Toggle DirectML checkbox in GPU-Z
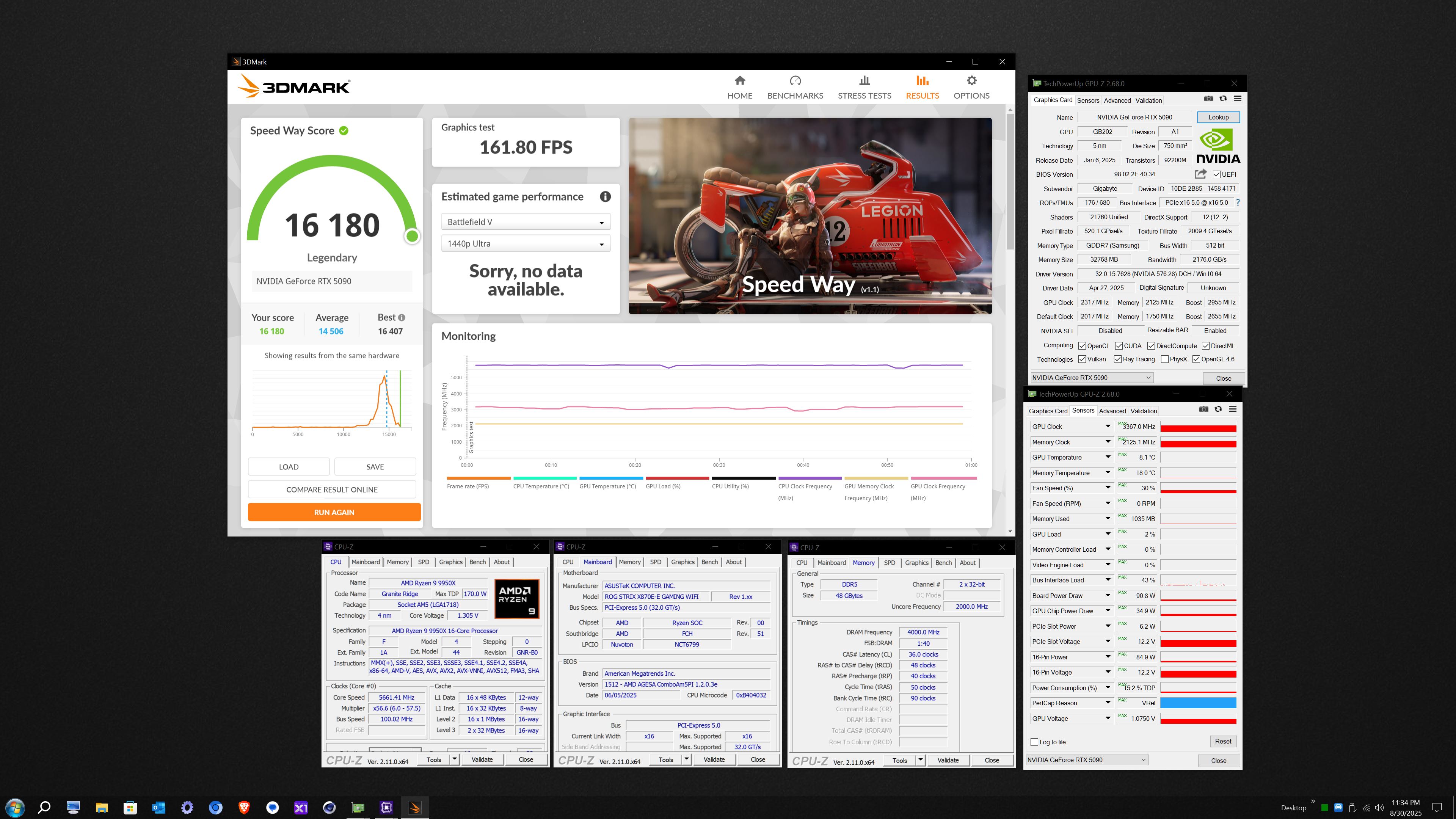This screenshot has width=1456, height=819. (1206, 346)
